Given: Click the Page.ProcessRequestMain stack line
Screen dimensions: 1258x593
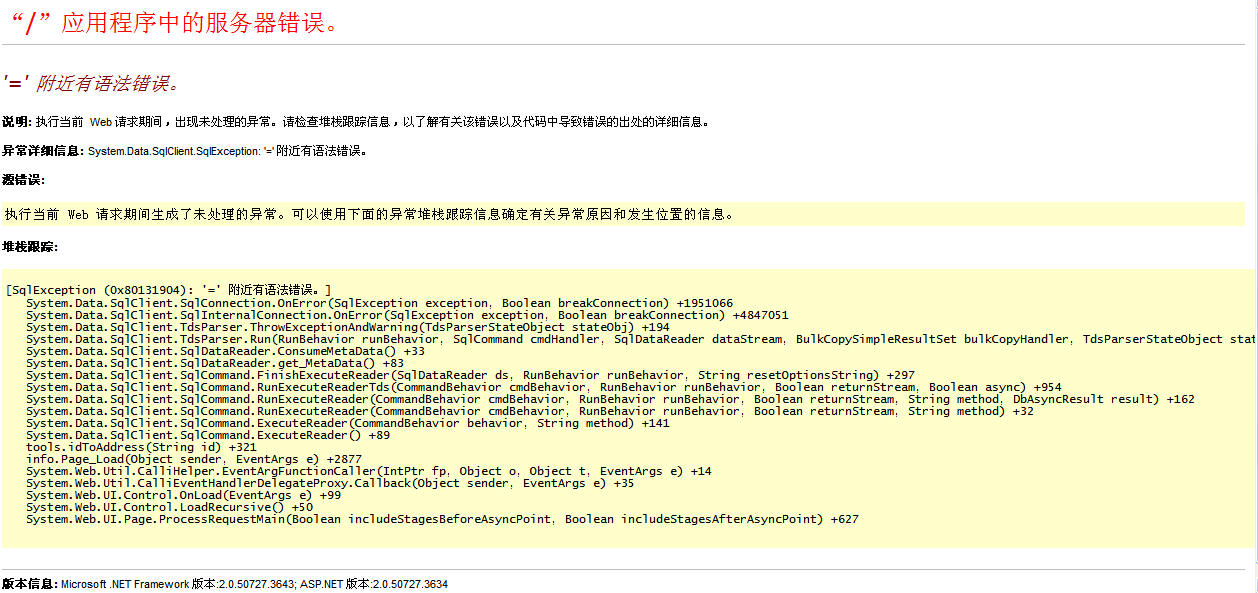Looking at the screenshot, I should [442, 519].
